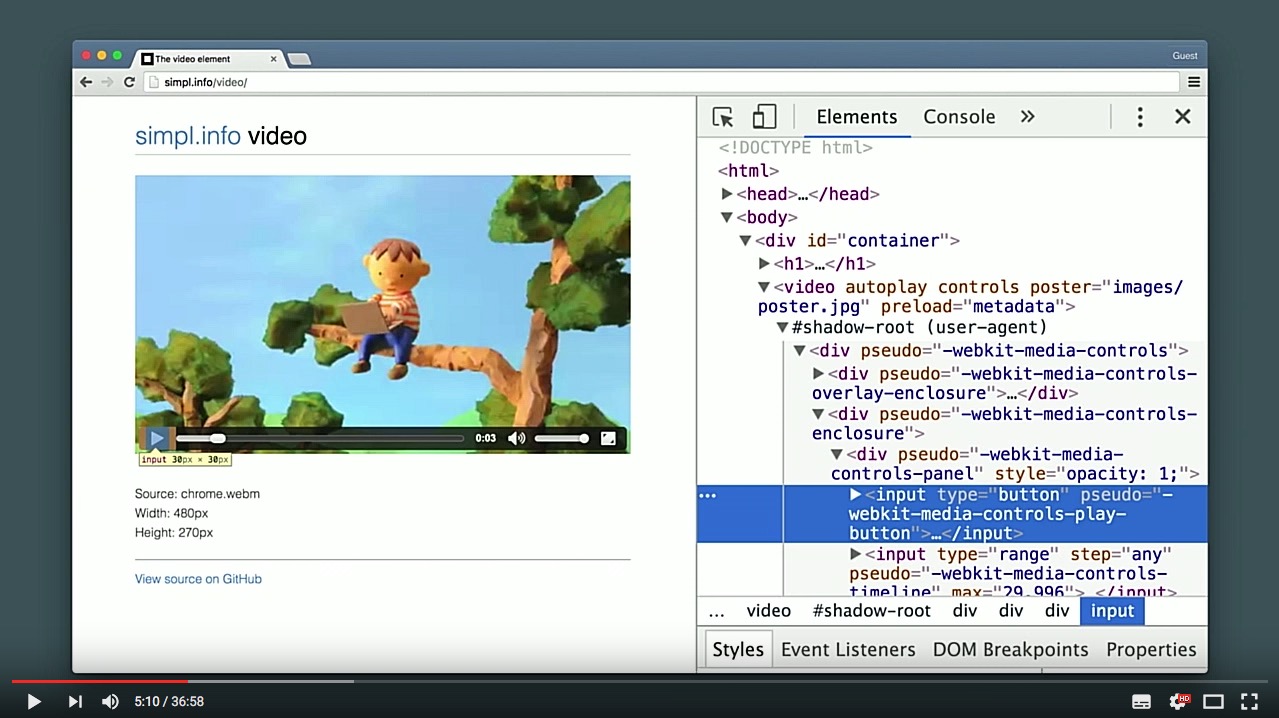Expand the selected play-button input node
Screen dimensions: 1279x718
tap(856, 494)
